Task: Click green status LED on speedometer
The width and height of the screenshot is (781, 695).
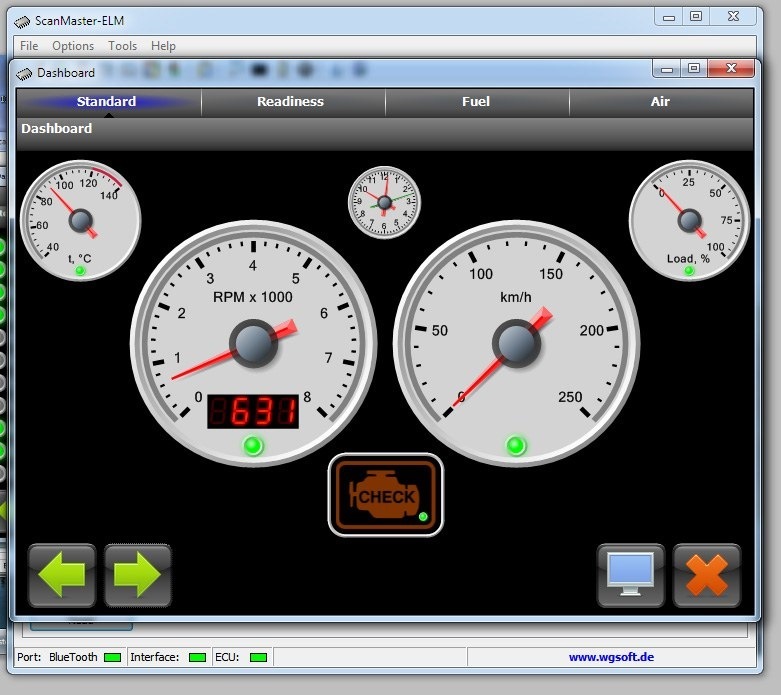Action: (516, 445)
